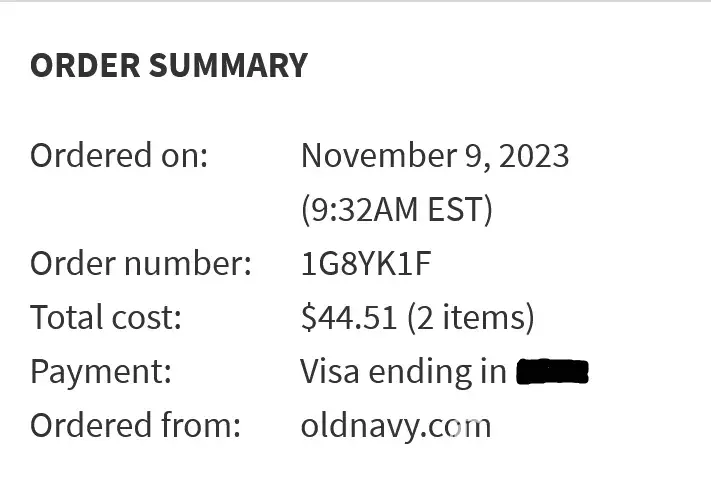Click the "(2 items)" count text
This screenshot has width=711, height=482.
tap(470, 318)
